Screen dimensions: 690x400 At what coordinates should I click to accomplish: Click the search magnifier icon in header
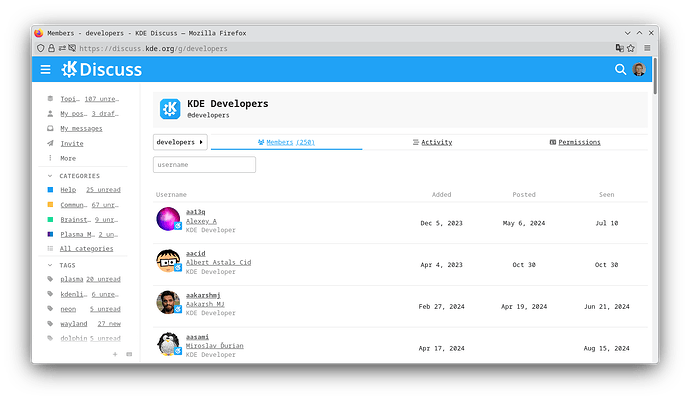point(620,70)
